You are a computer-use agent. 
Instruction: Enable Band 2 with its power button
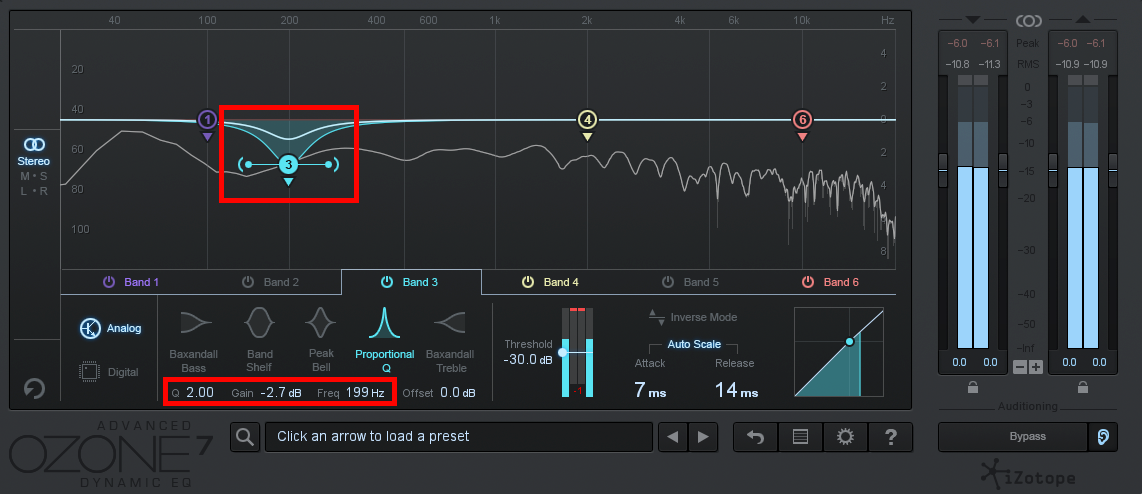(248, 281)
